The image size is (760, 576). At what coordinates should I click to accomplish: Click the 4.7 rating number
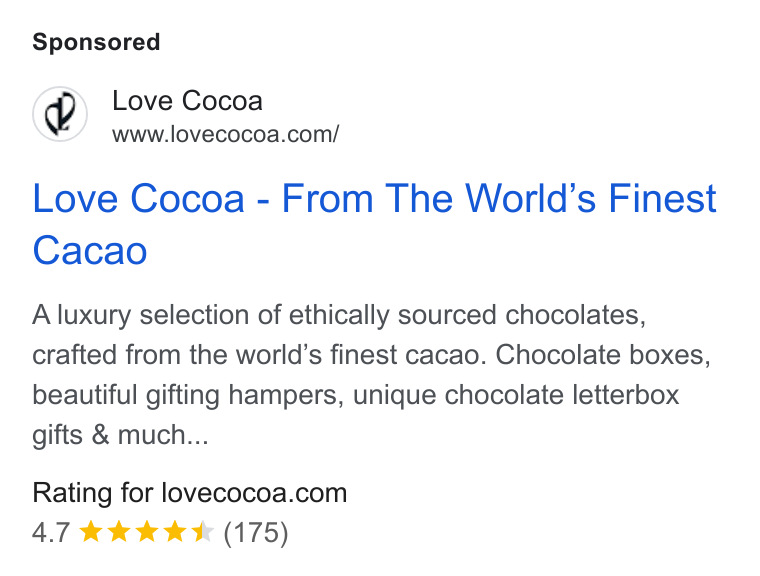click(x=51, y=532)
